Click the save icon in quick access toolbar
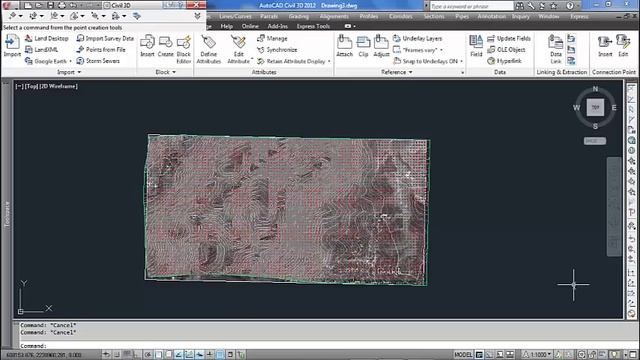Image resolution: width=640 pixels, height=360 pixels. point(50,5)
